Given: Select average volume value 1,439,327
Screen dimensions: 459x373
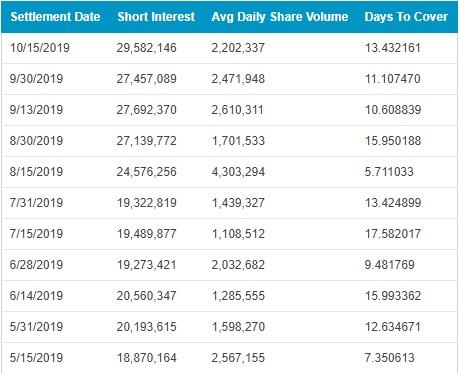Looking at the screenshot, I should click(238, 203).
